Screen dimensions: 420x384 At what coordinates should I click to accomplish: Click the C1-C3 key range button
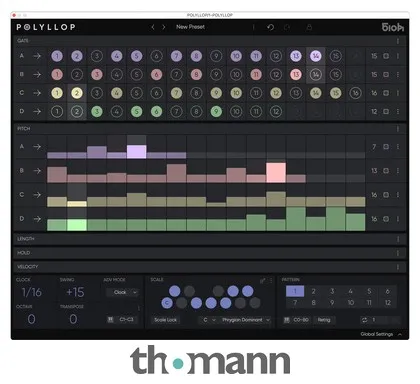(122, 319)
